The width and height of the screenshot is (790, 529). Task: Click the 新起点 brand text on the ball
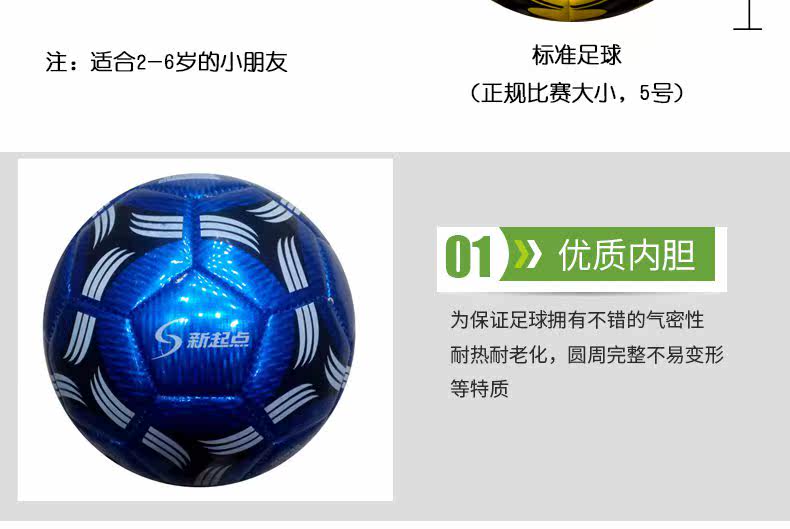[x=218, y=341]
